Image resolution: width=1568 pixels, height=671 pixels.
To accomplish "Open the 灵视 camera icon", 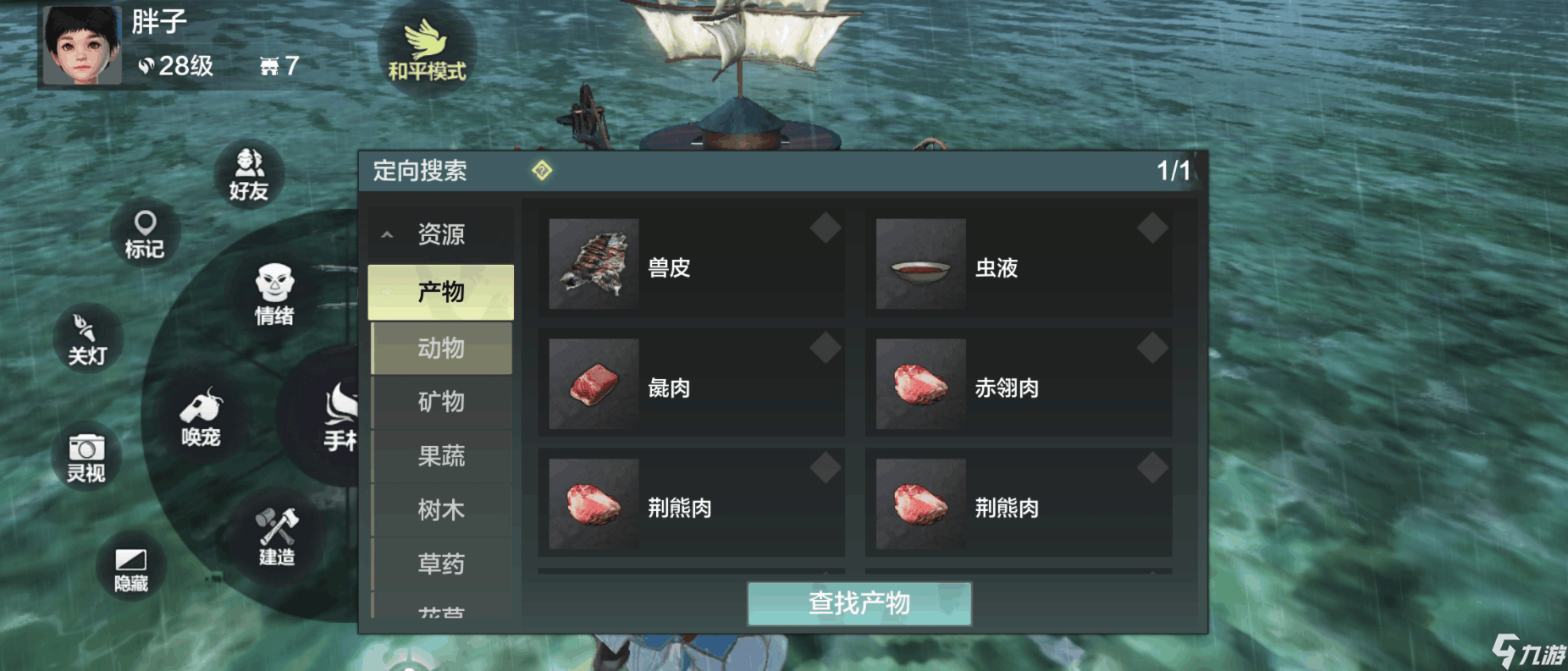I will pos(86,457).
